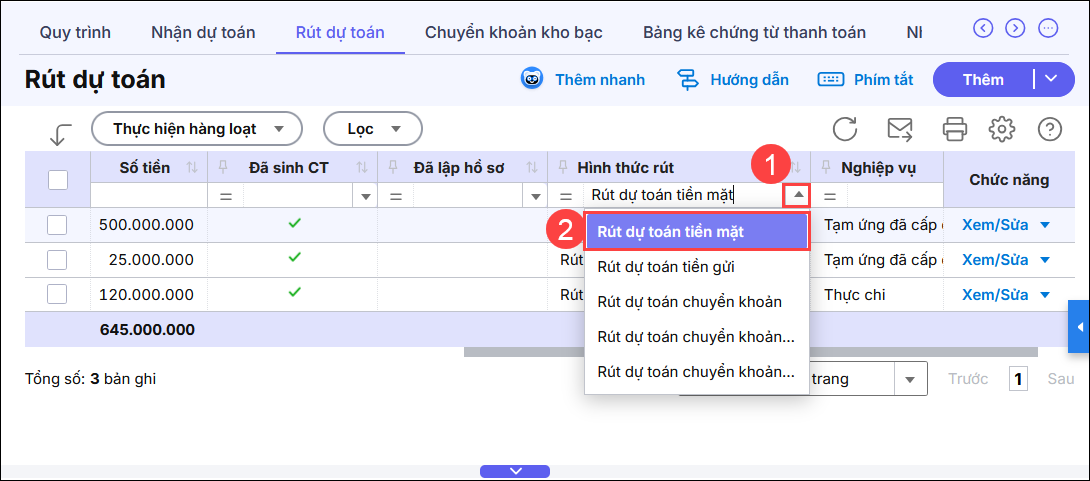Viewport: 1090px width, 481px height.
Task: Switch to the Nhận dự toán tab
Action: coord(203,32)
